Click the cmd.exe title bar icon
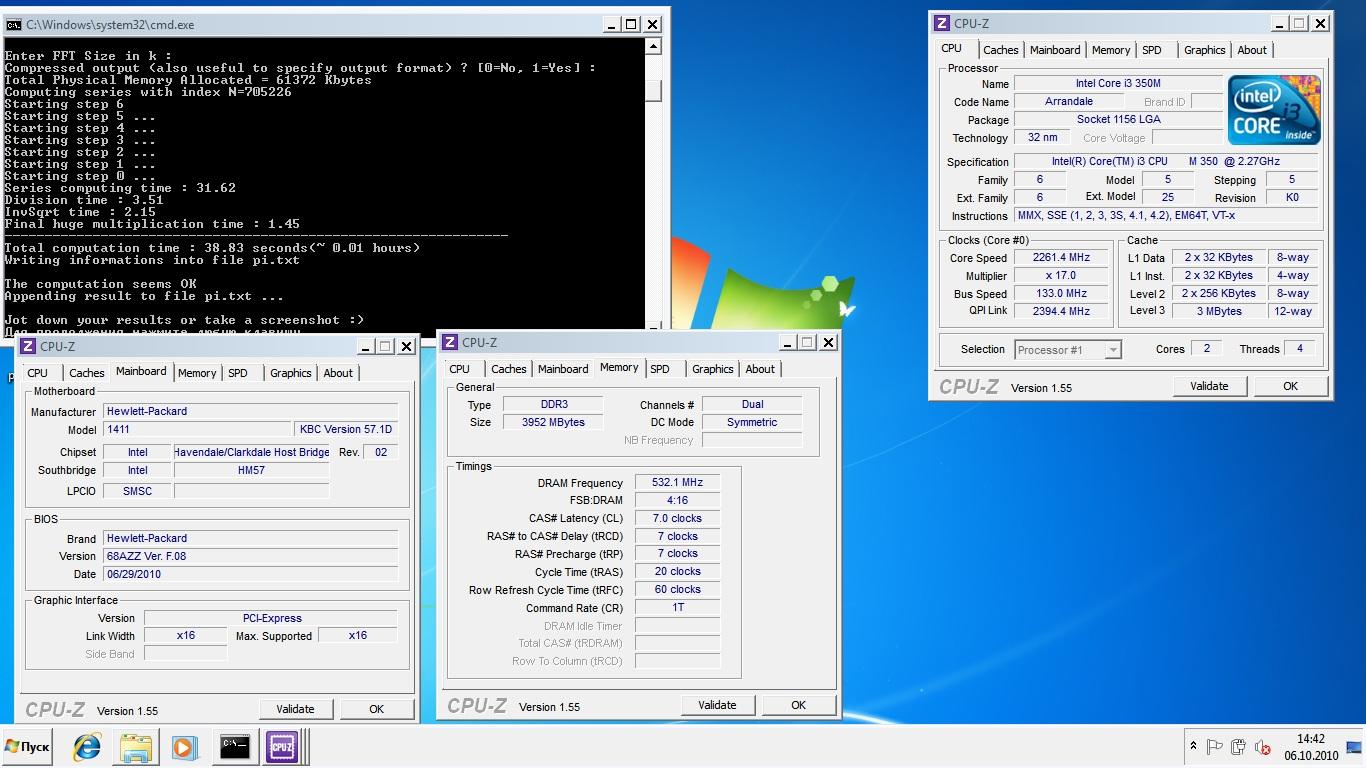Image resolution: width=1366 pixels, height=768 pixels. click(x=13, y=24)
